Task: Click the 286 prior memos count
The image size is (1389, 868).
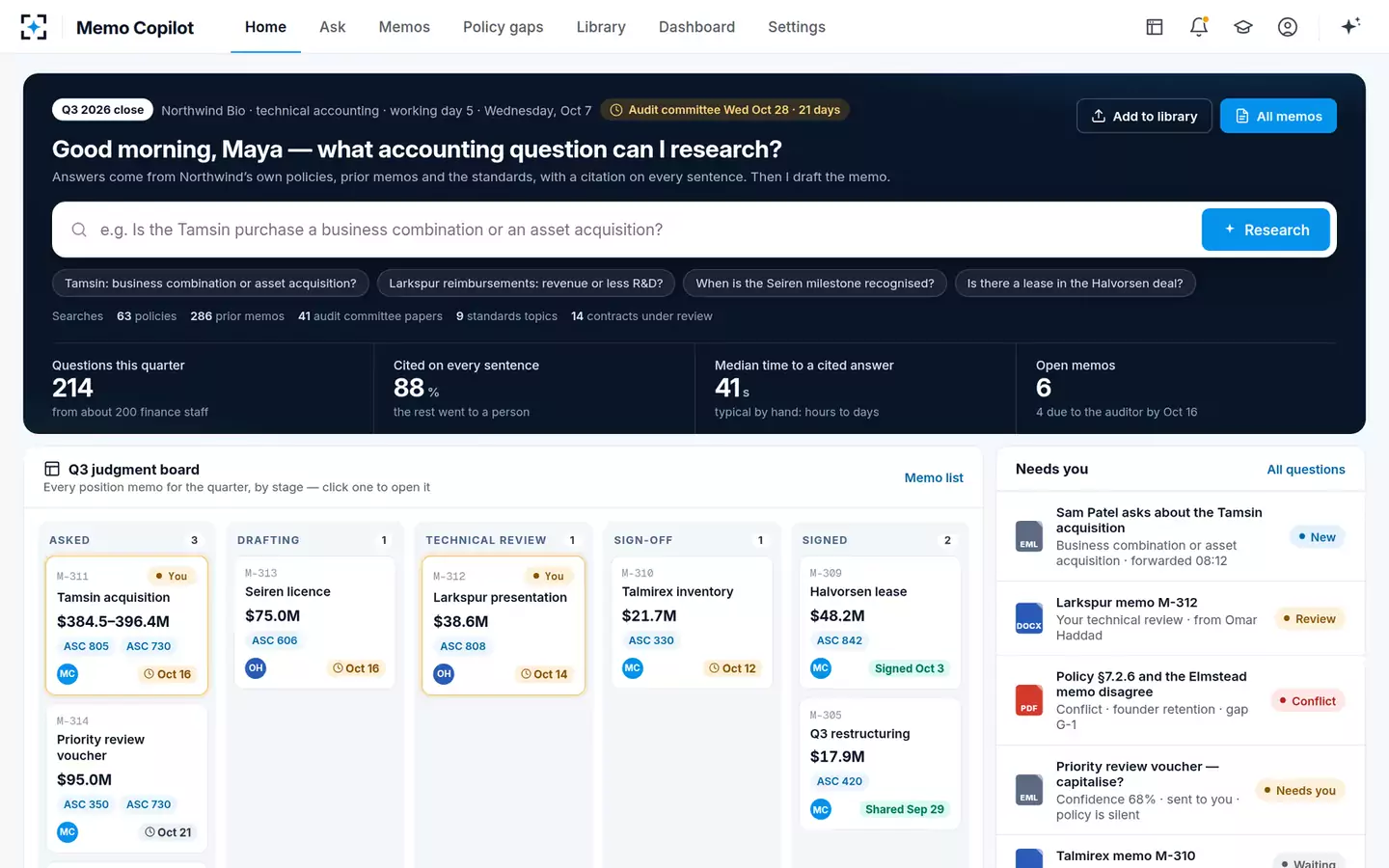Action: [237, 316]
